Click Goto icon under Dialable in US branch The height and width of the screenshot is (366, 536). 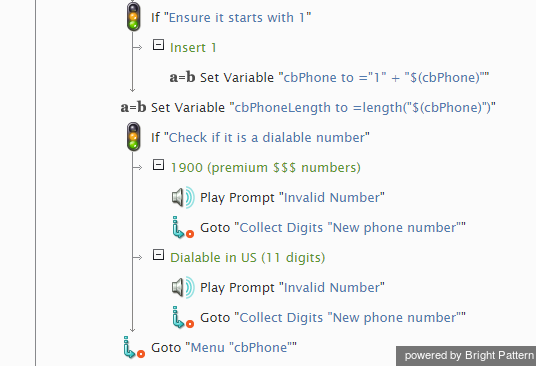(183, 317)
